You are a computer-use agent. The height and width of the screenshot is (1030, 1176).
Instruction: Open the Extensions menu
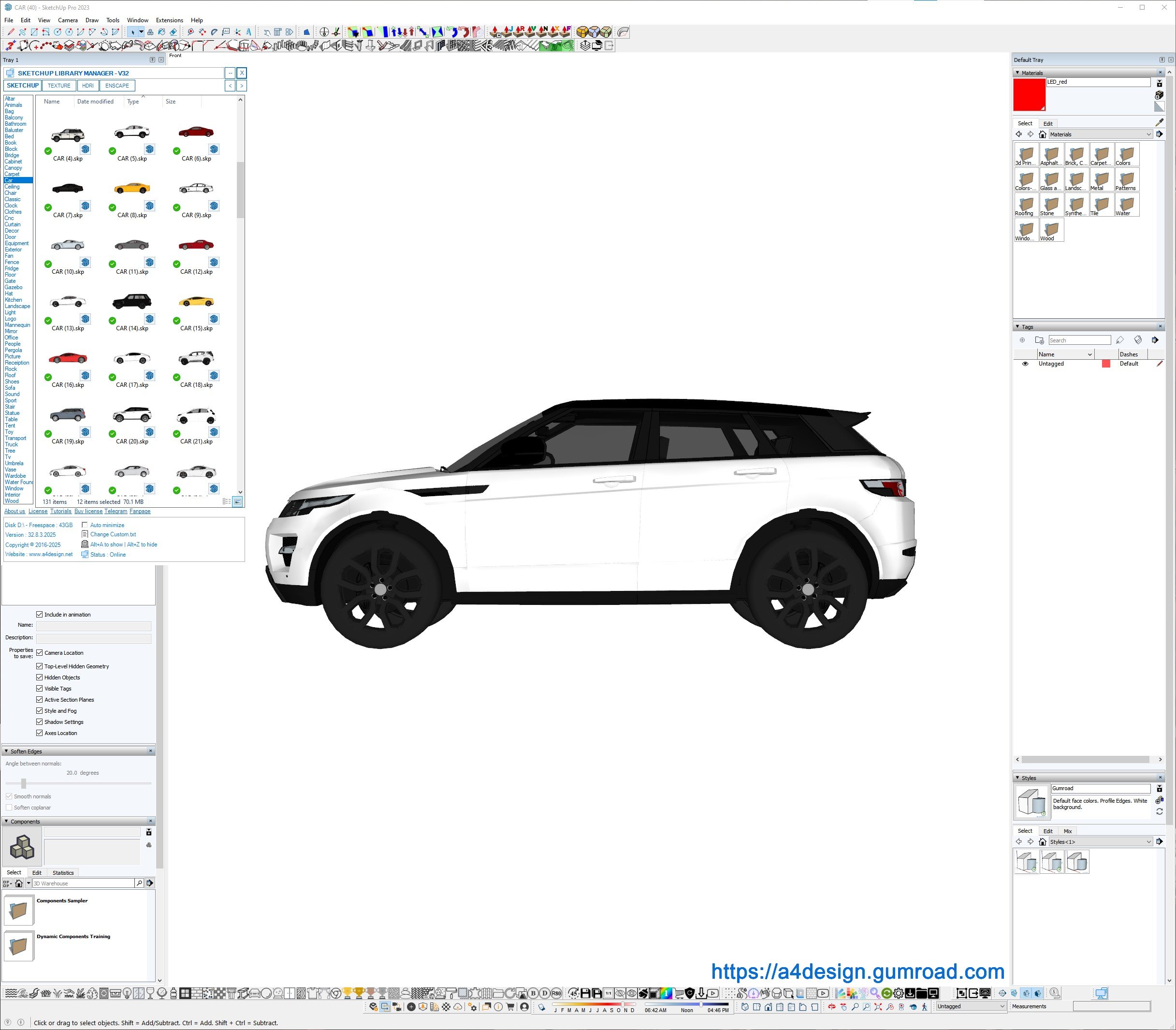pos(169,20)
